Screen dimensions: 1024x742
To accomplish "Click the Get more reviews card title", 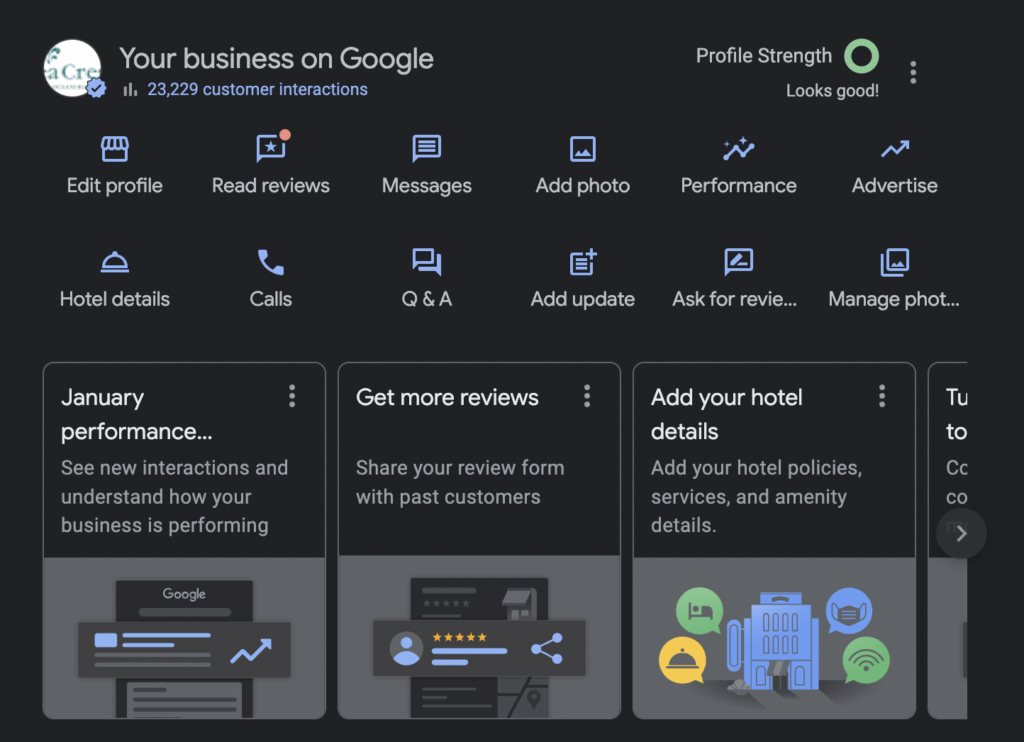I will [447, 397].
